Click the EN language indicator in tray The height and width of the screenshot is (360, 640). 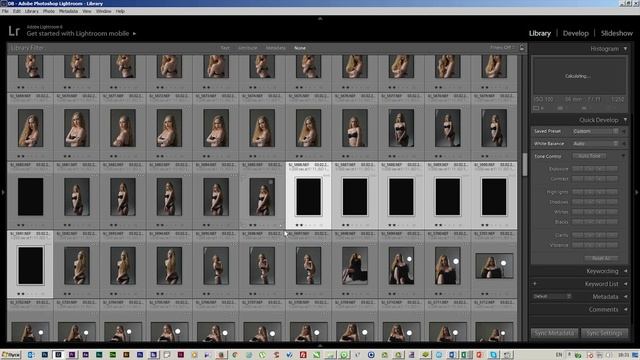[559, 355]
